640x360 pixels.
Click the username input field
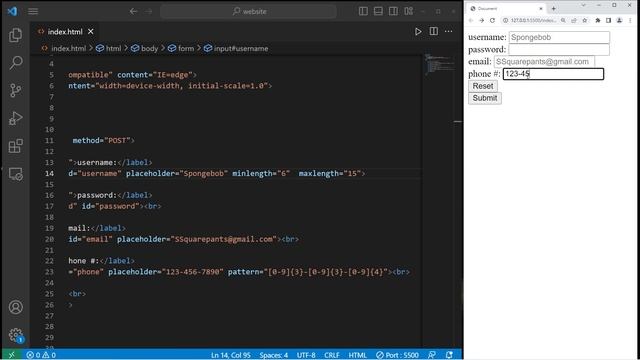click(x=559, y=37)
